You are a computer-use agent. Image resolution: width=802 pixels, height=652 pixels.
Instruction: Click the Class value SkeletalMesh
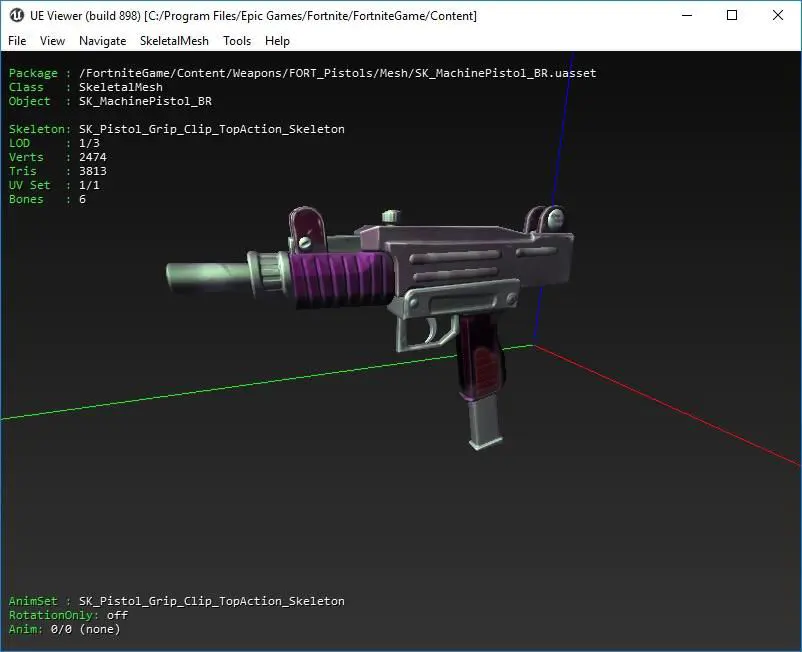point(121,87)
